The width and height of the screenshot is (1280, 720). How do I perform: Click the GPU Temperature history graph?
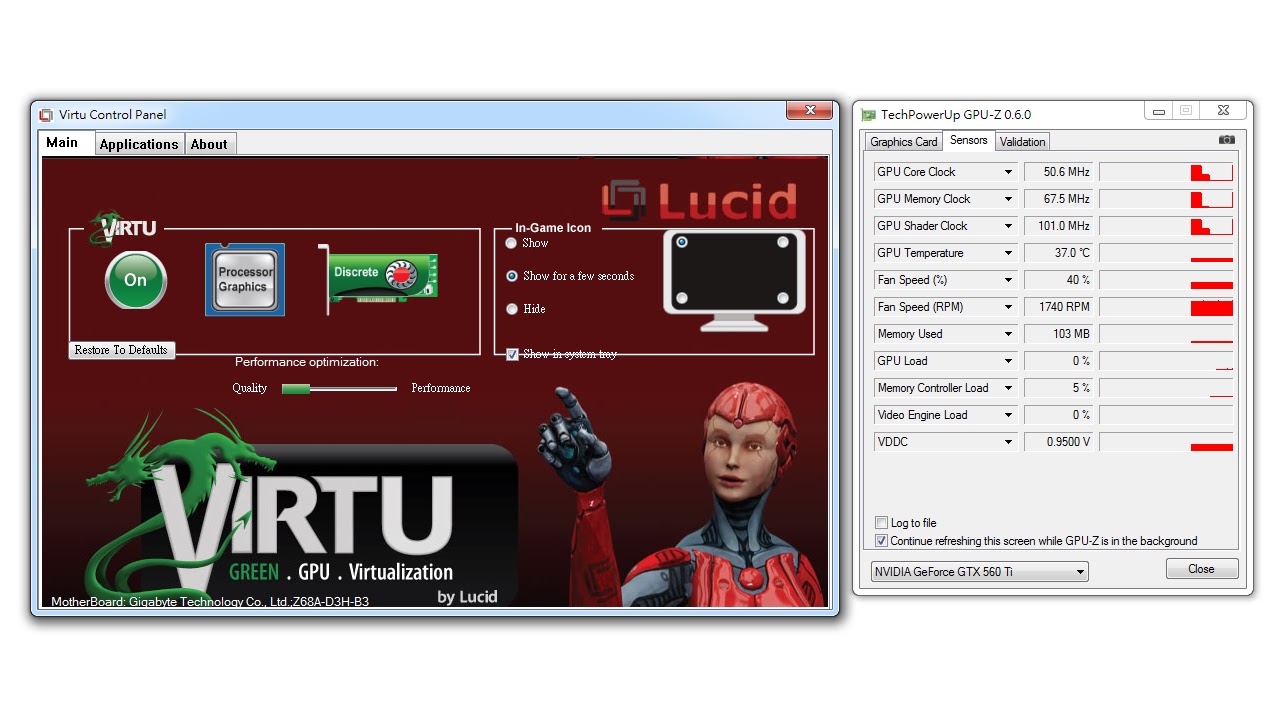click(x=1166, y=253)
